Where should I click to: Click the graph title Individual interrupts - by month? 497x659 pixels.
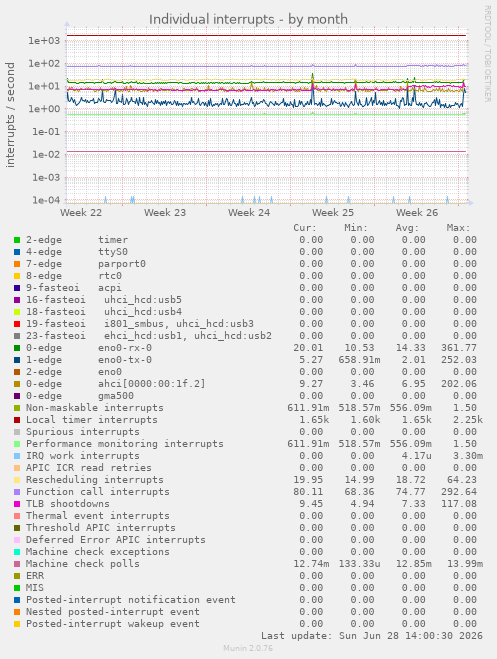(248, 19)
